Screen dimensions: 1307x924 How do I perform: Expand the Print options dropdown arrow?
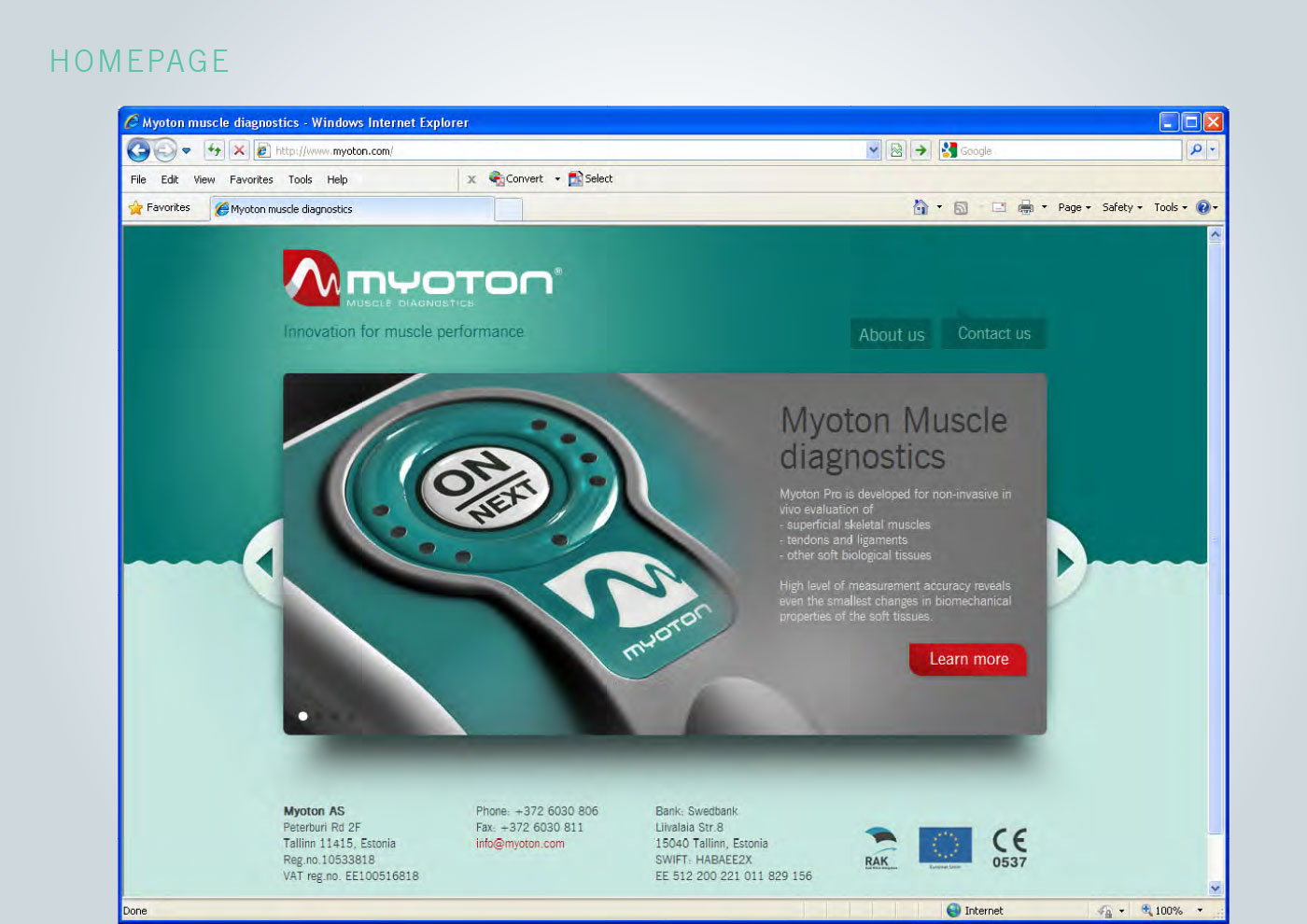[1044, 207]
